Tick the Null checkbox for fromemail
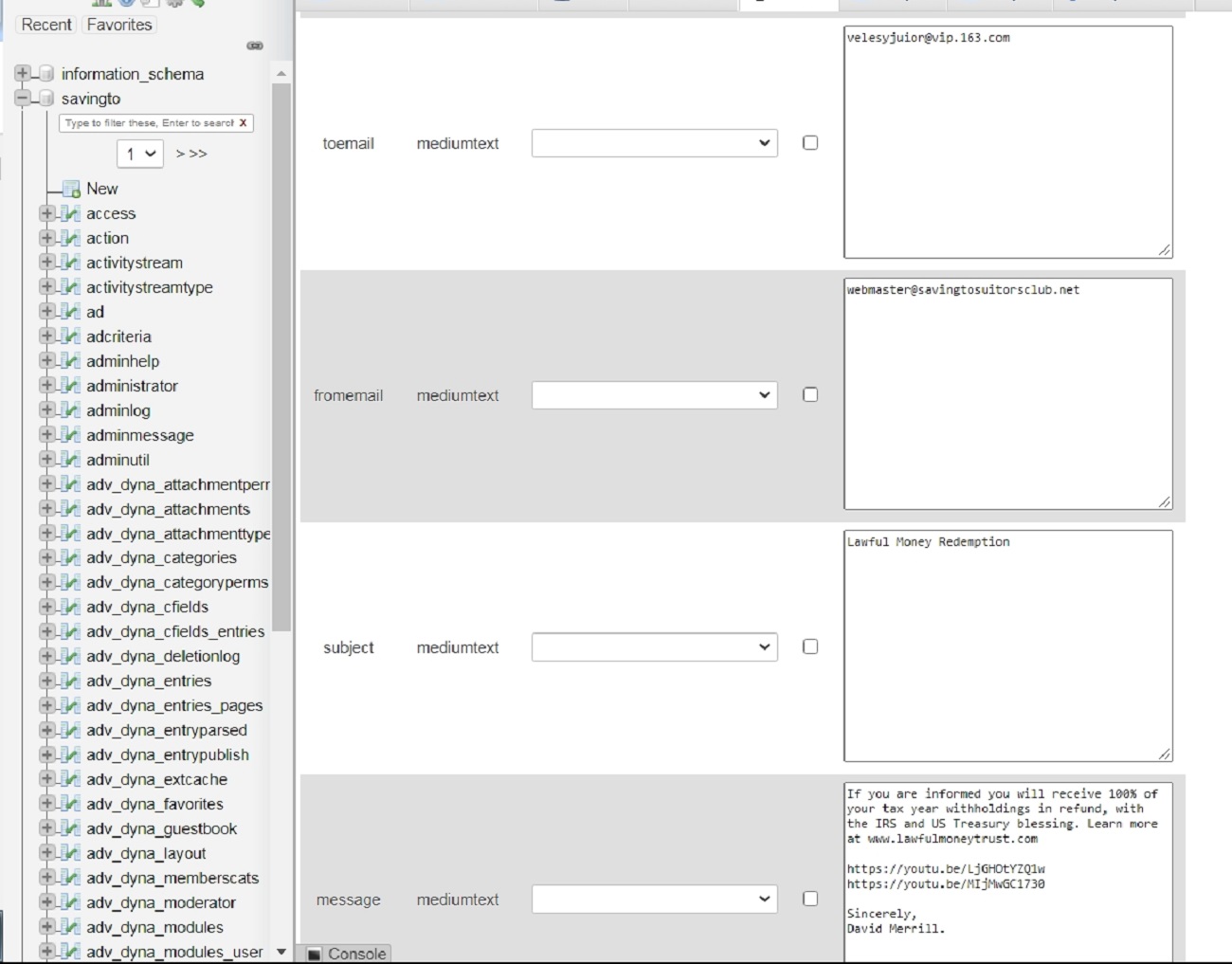The width and height of the screenshot is (1232, 964). coord(810,395)
